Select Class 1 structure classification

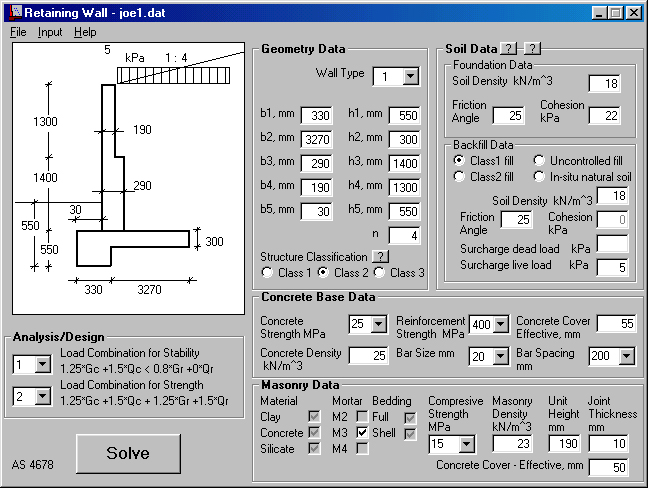point(267,273)
